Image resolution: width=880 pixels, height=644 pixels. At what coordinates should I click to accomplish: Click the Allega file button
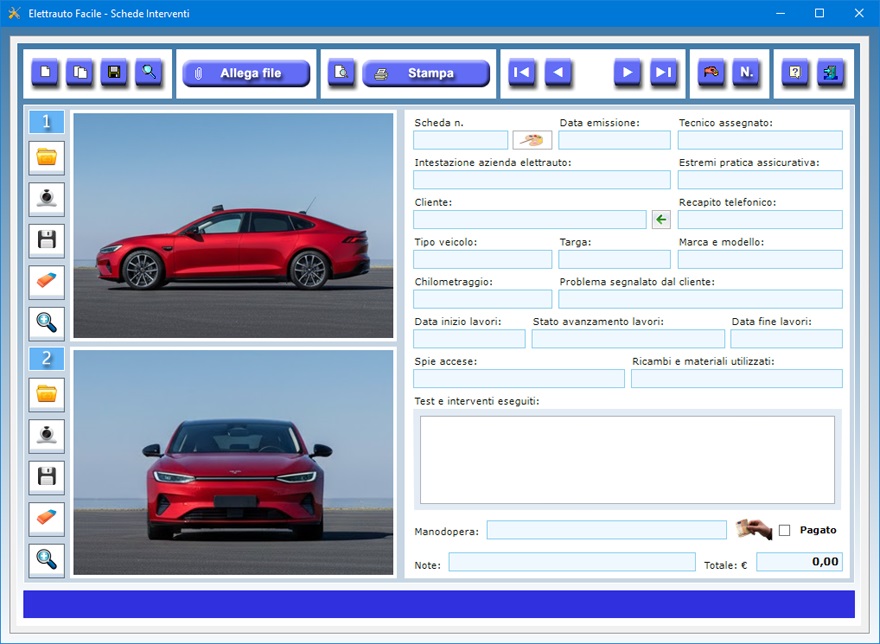(246, 73)
